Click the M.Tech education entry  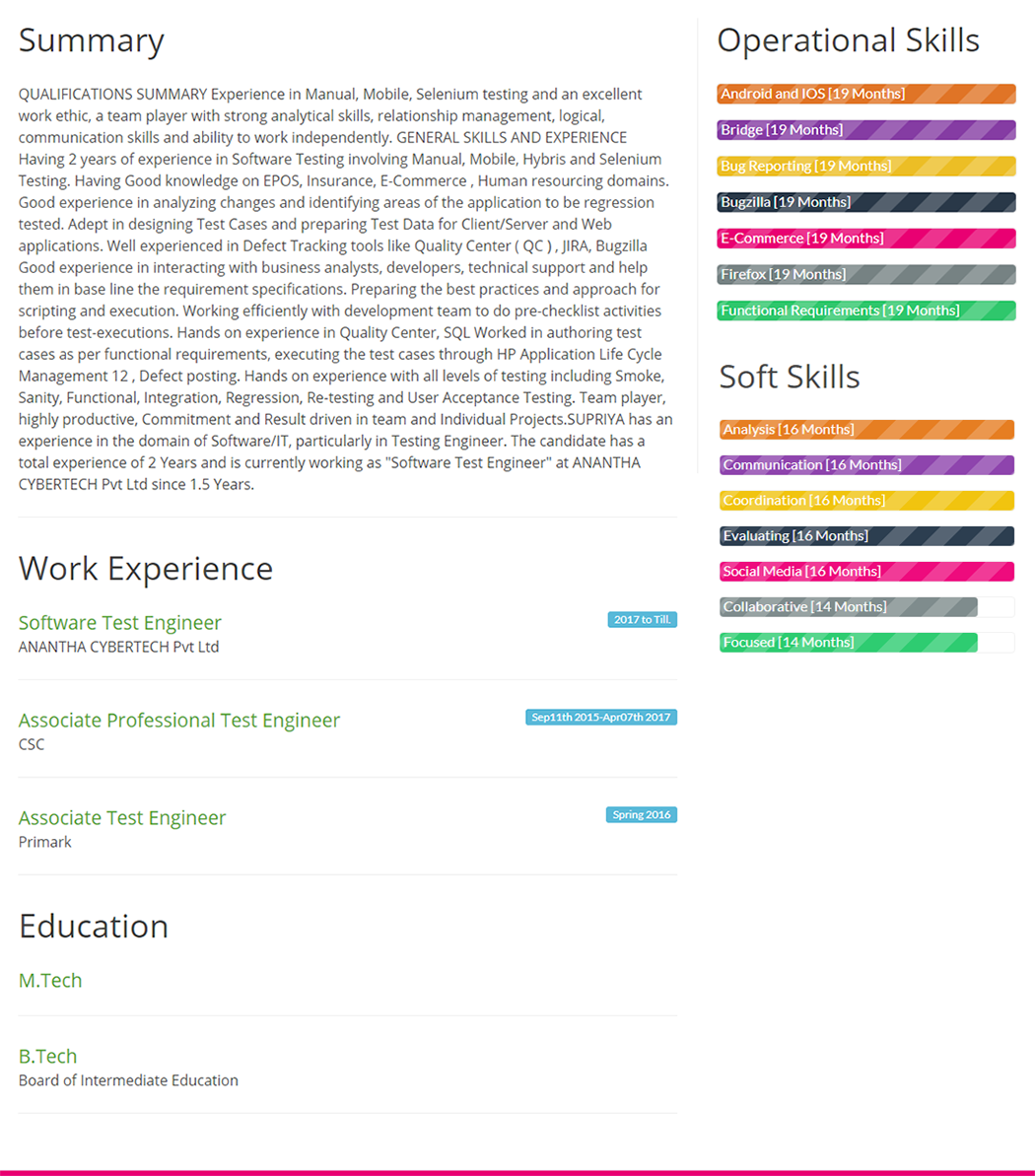(50, 981)
